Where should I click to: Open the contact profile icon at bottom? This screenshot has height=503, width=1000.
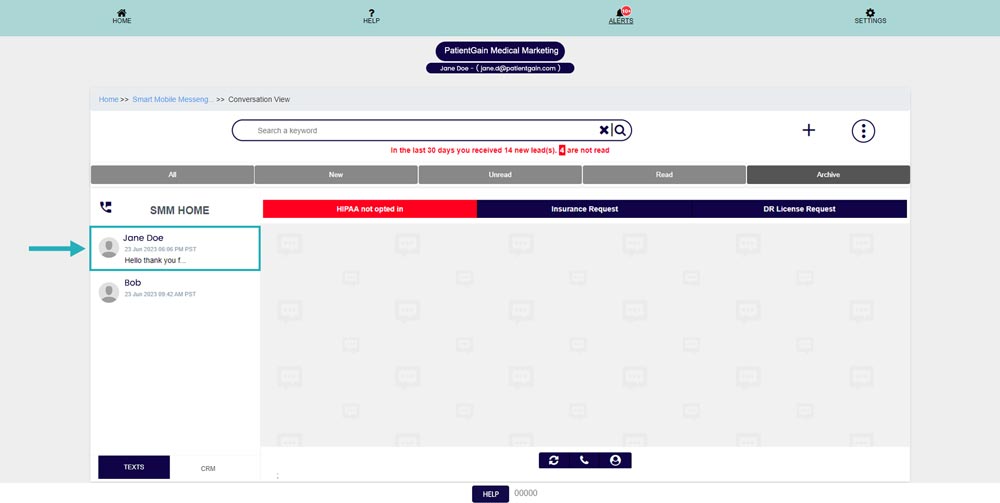(615, 460)
